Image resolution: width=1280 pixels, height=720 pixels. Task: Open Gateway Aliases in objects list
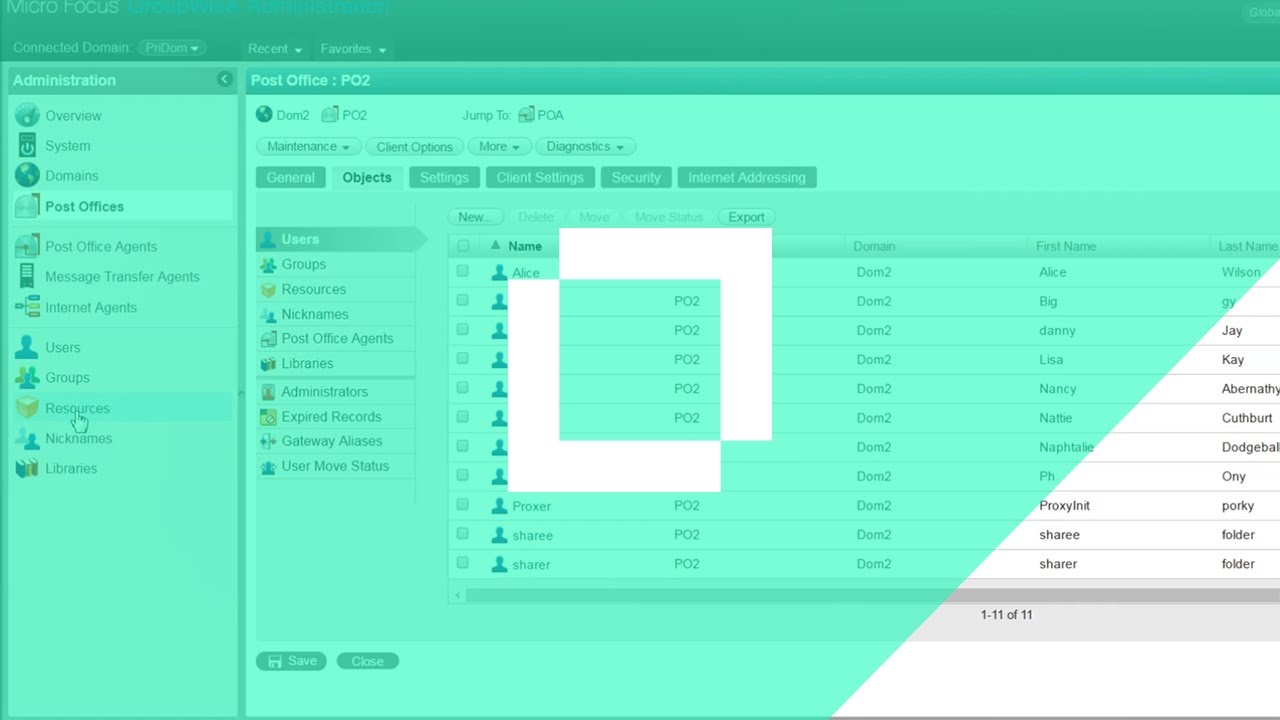coord(331,441)
